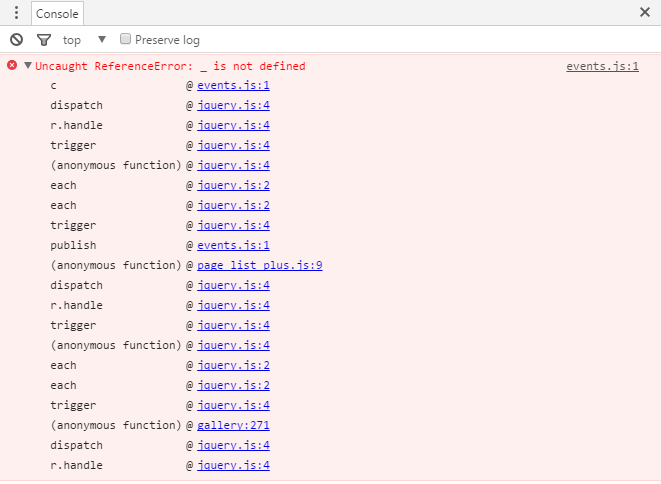
Task: Enable the Preserve log checkbox
Action: [x=125, y=39]
